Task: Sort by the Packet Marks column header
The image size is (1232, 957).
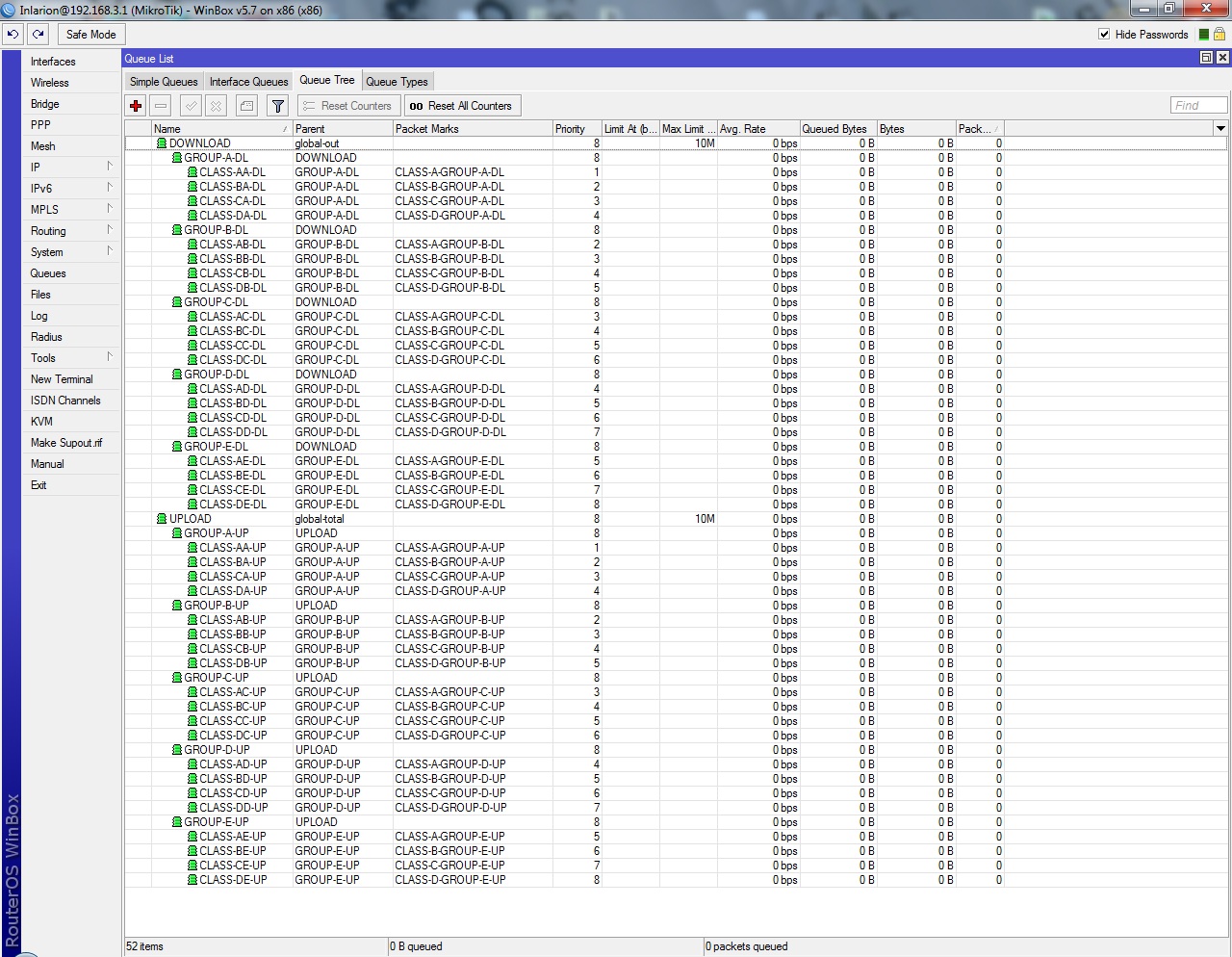Action: (473, 128)
